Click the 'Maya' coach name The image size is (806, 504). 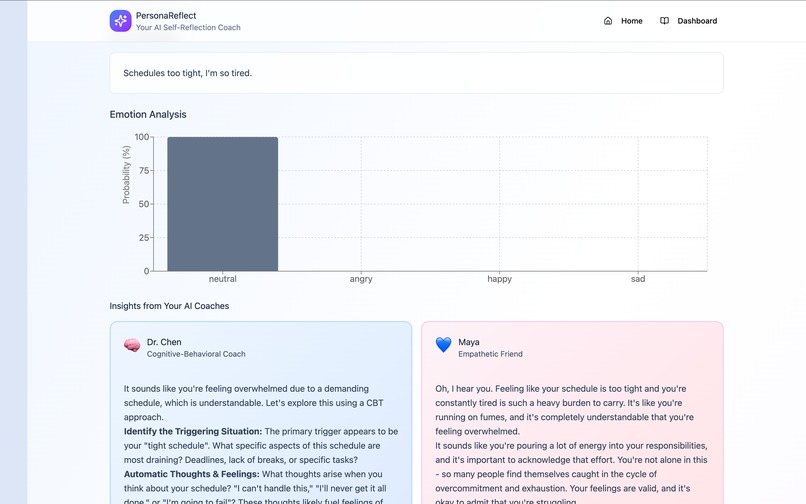[469, 342]
